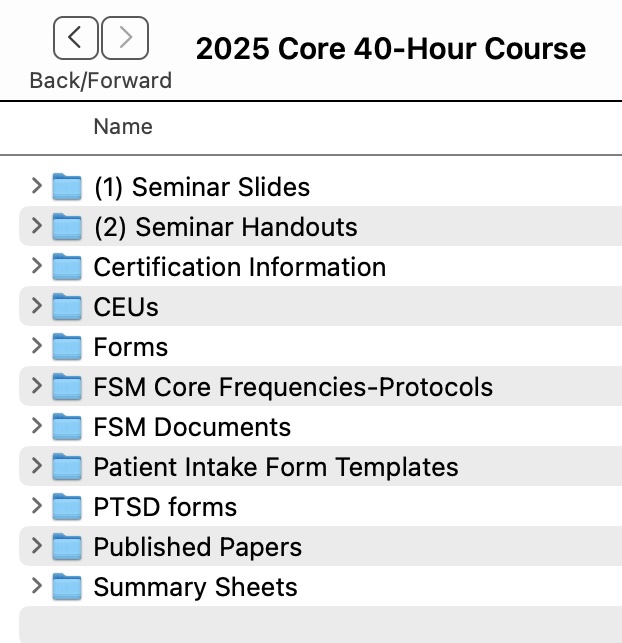Click the 2025 Core 40-Hour Course title

point(391,48)
